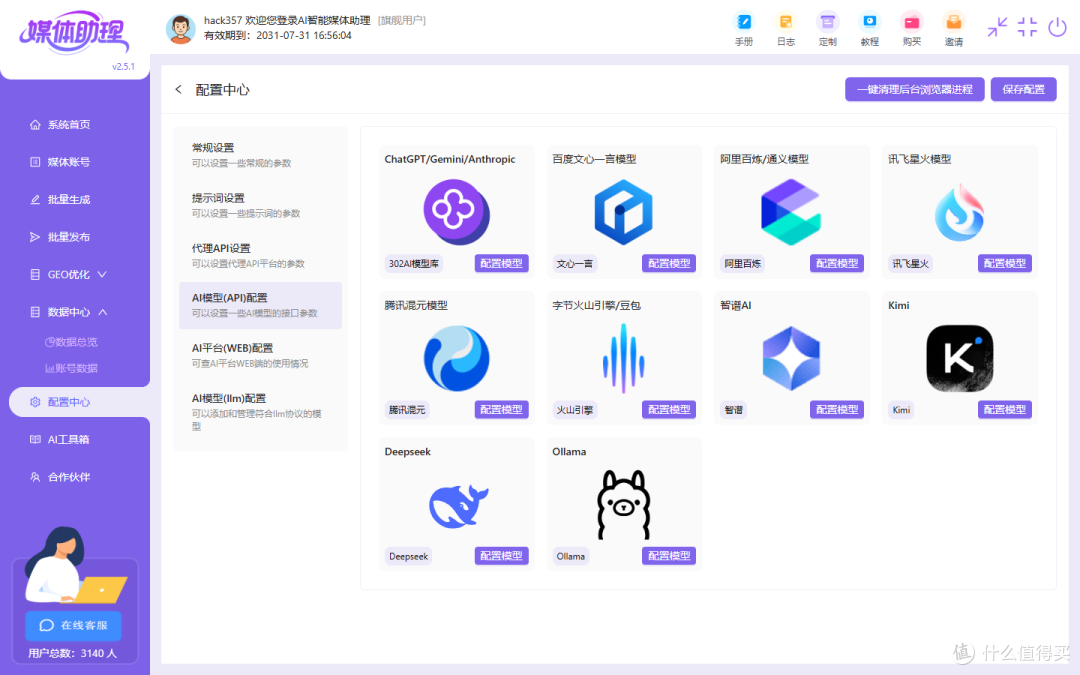Go back using the arrow beside 配置中心
This screenshot has height=675, width=1080.
point(178,90)
